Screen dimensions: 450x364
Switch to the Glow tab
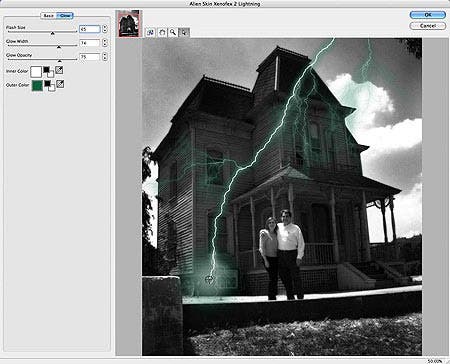[65, 16]
